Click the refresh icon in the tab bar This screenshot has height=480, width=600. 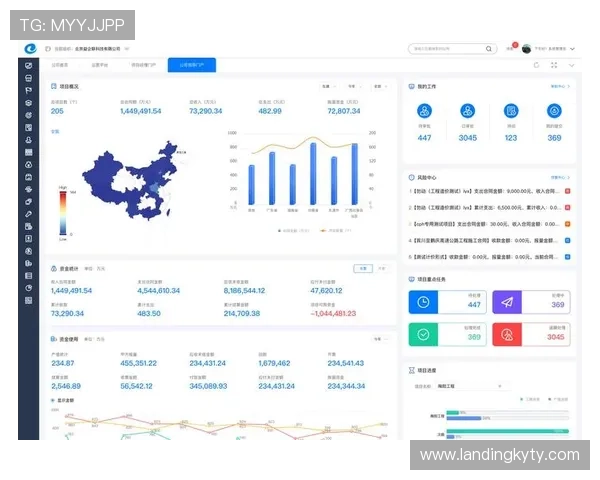click(536, 65)
